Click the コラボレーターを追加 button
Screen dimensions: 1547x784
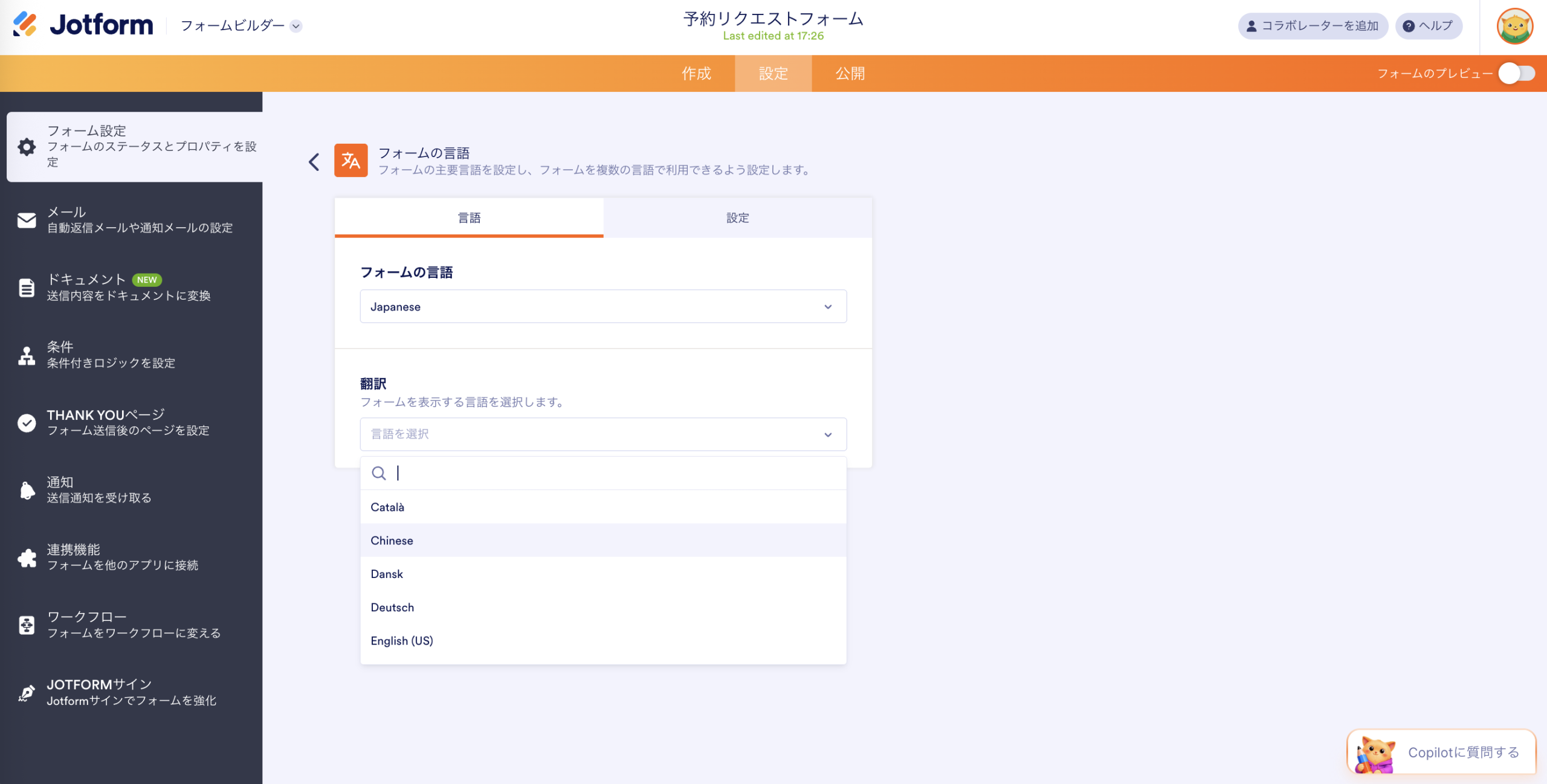(1313, 26)
